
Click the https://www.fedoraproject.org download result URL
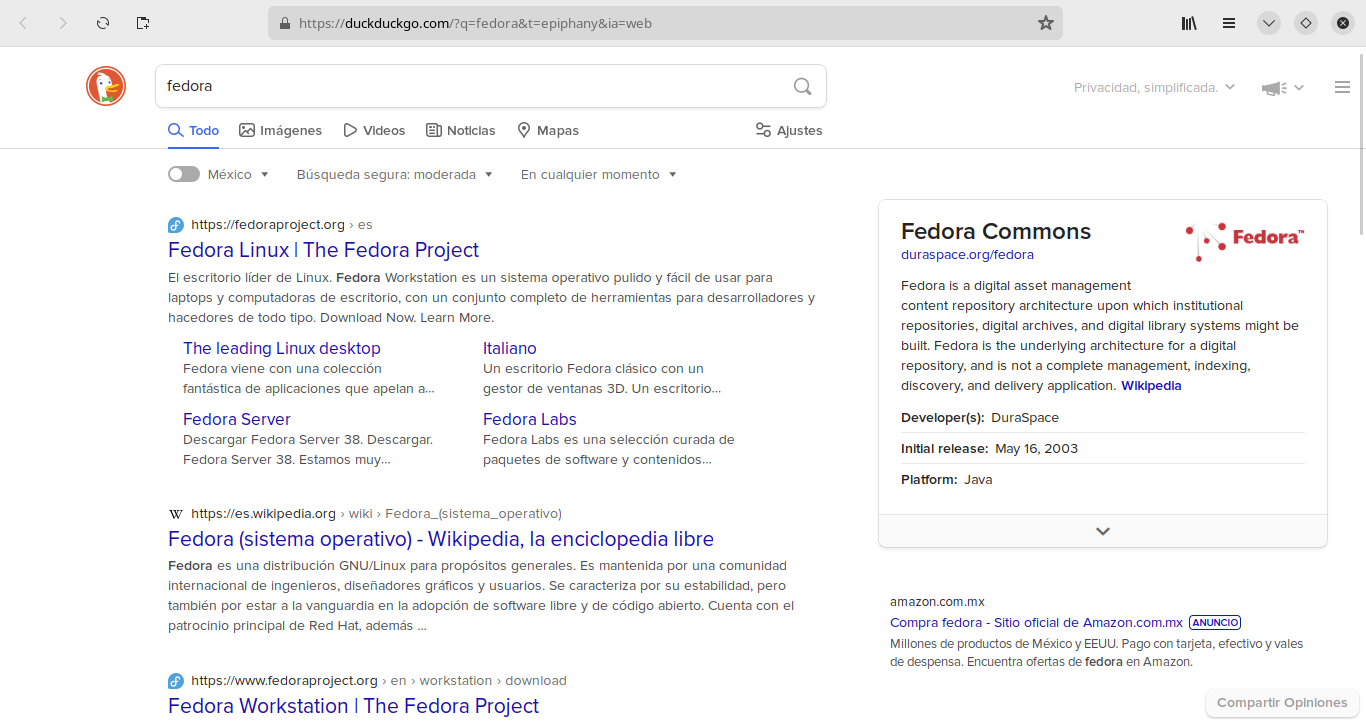379,681
